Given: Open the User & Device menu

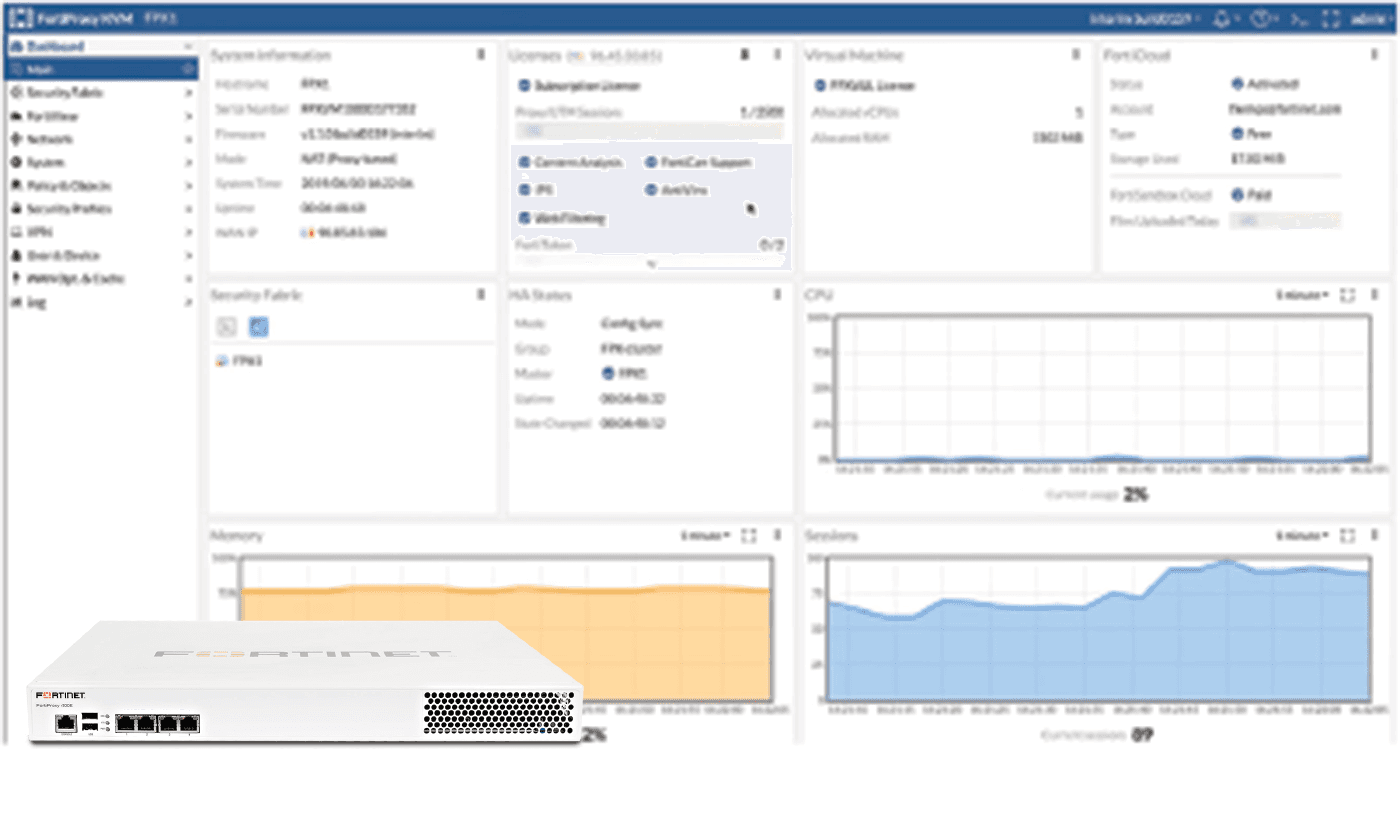Looking at the screenshot, I should pyautogui.click(x=101, y=255).
